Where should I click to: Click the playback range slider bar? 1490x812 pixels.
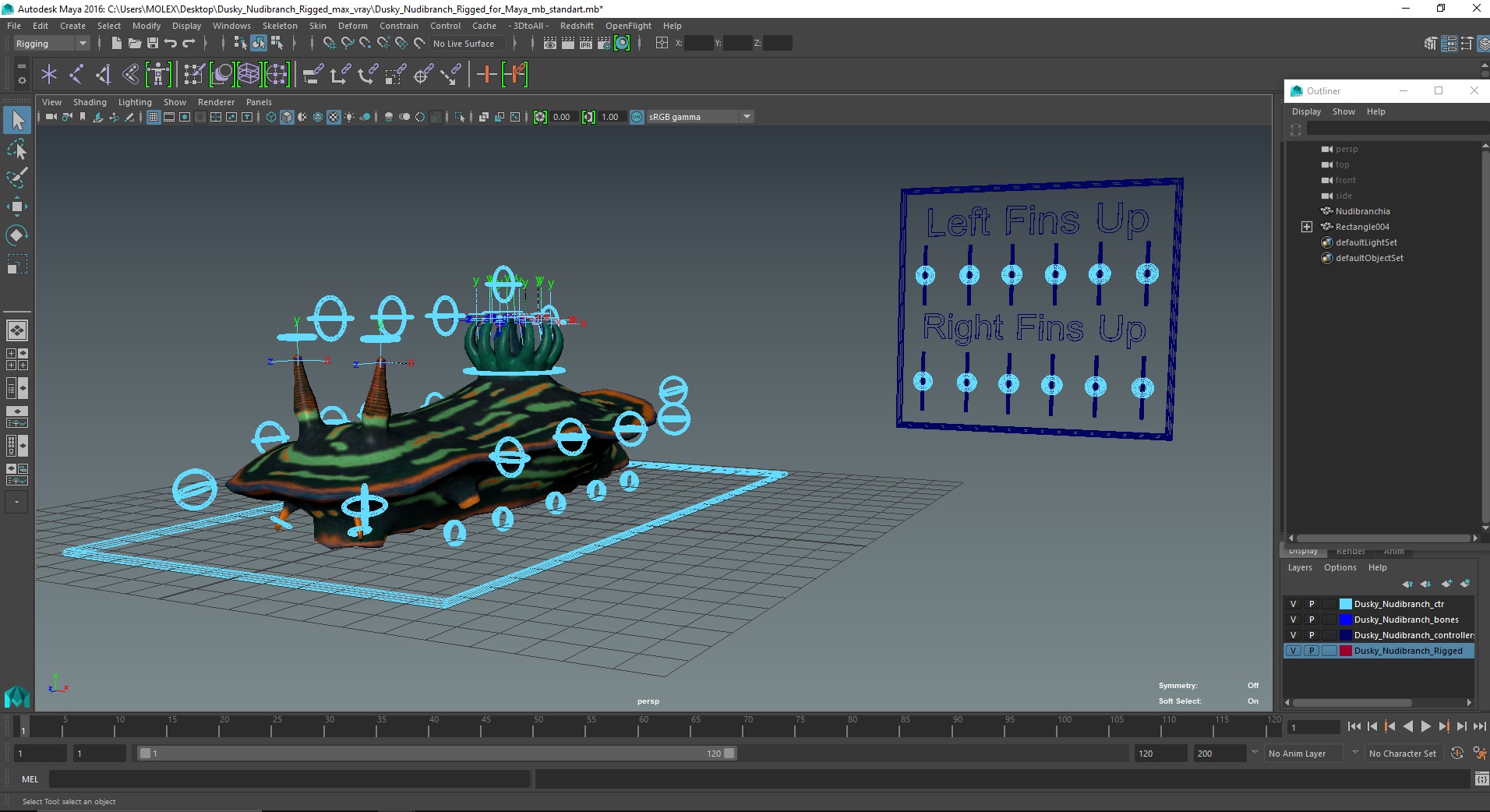point(436,754)
